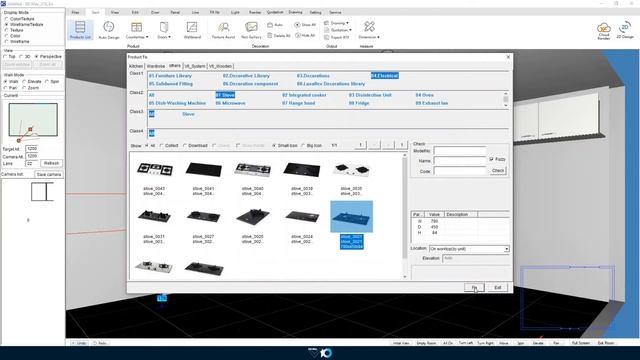Select the stove_0025 thumbnail
Image resolution: width=640 pixels, height=360 pixels.
click(253, 216)
